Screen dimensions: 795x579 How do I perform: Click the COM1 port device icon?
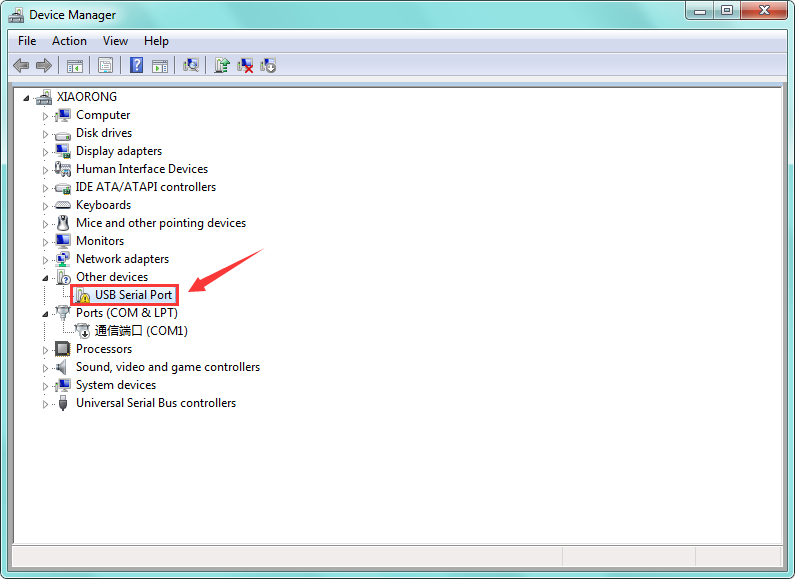tap(82, 331)
